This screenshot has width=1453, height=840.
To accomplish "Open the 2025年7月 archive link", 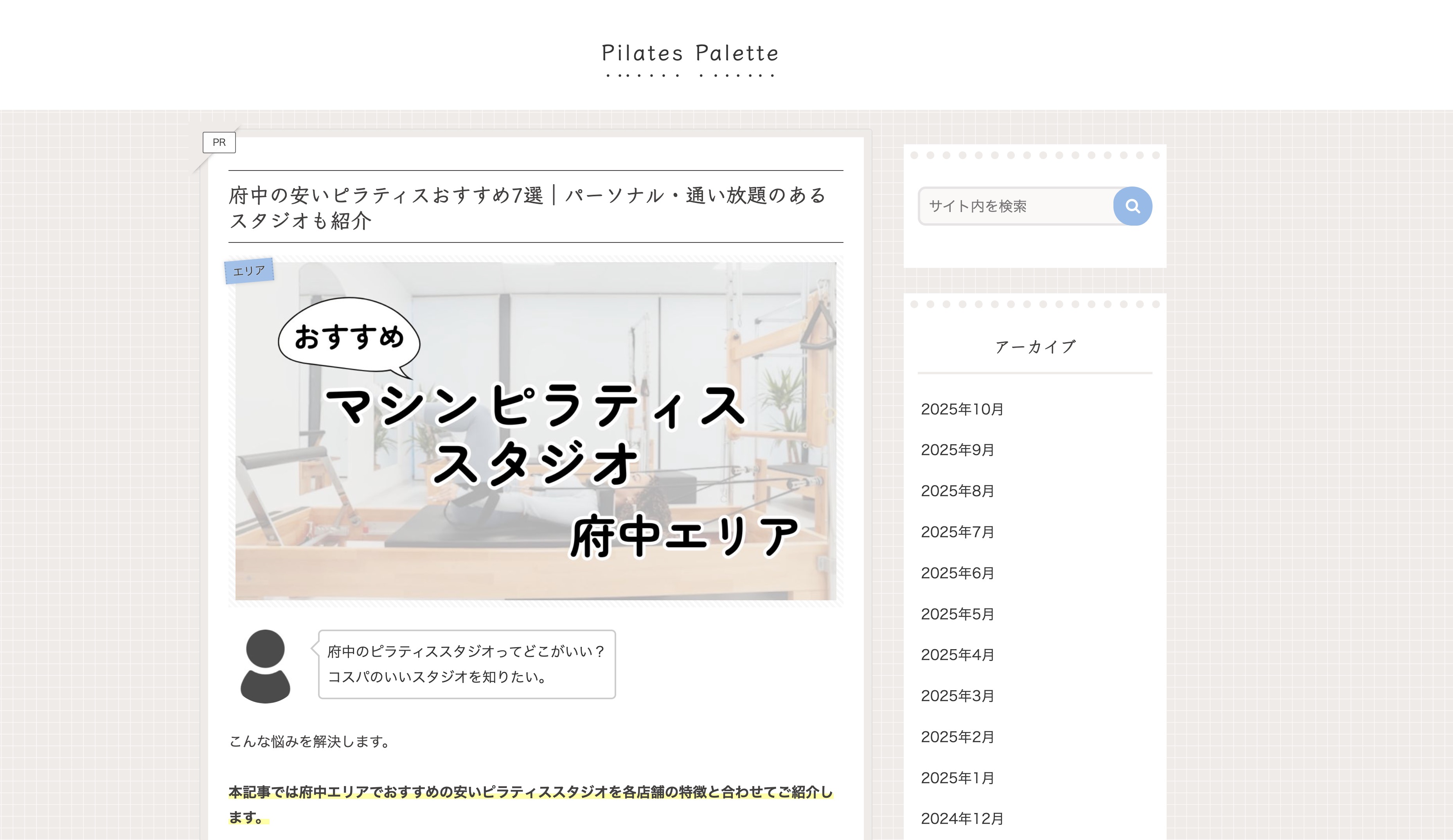I will click(957, 532).
